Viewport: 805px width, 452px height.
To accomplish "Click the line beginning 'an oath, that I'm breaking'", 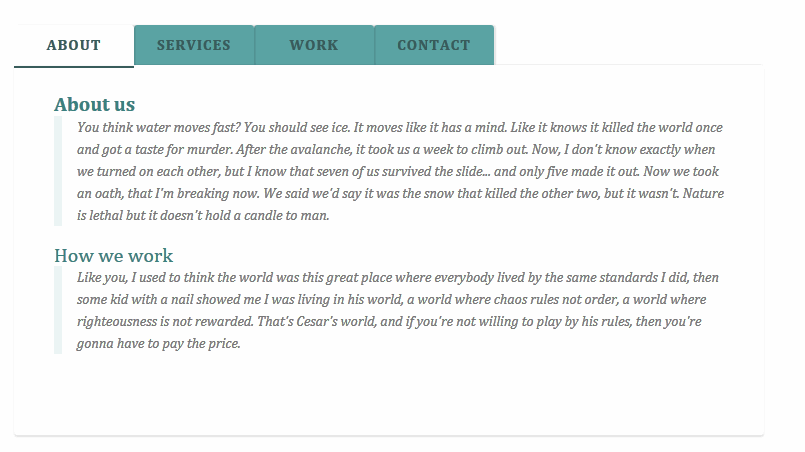I will tap(400, 194).
